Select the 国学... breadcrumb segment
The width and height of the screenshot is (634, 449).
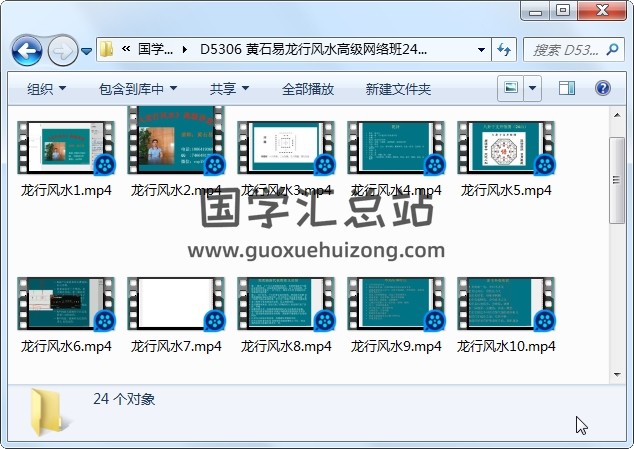(155, 49)
